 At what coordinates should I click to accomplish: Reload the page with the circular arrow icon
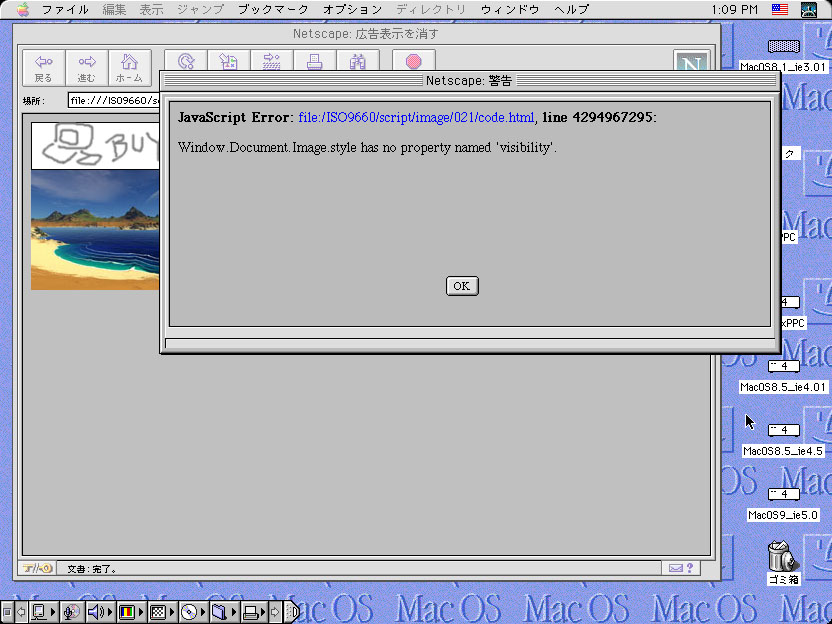tap(186, 61)
